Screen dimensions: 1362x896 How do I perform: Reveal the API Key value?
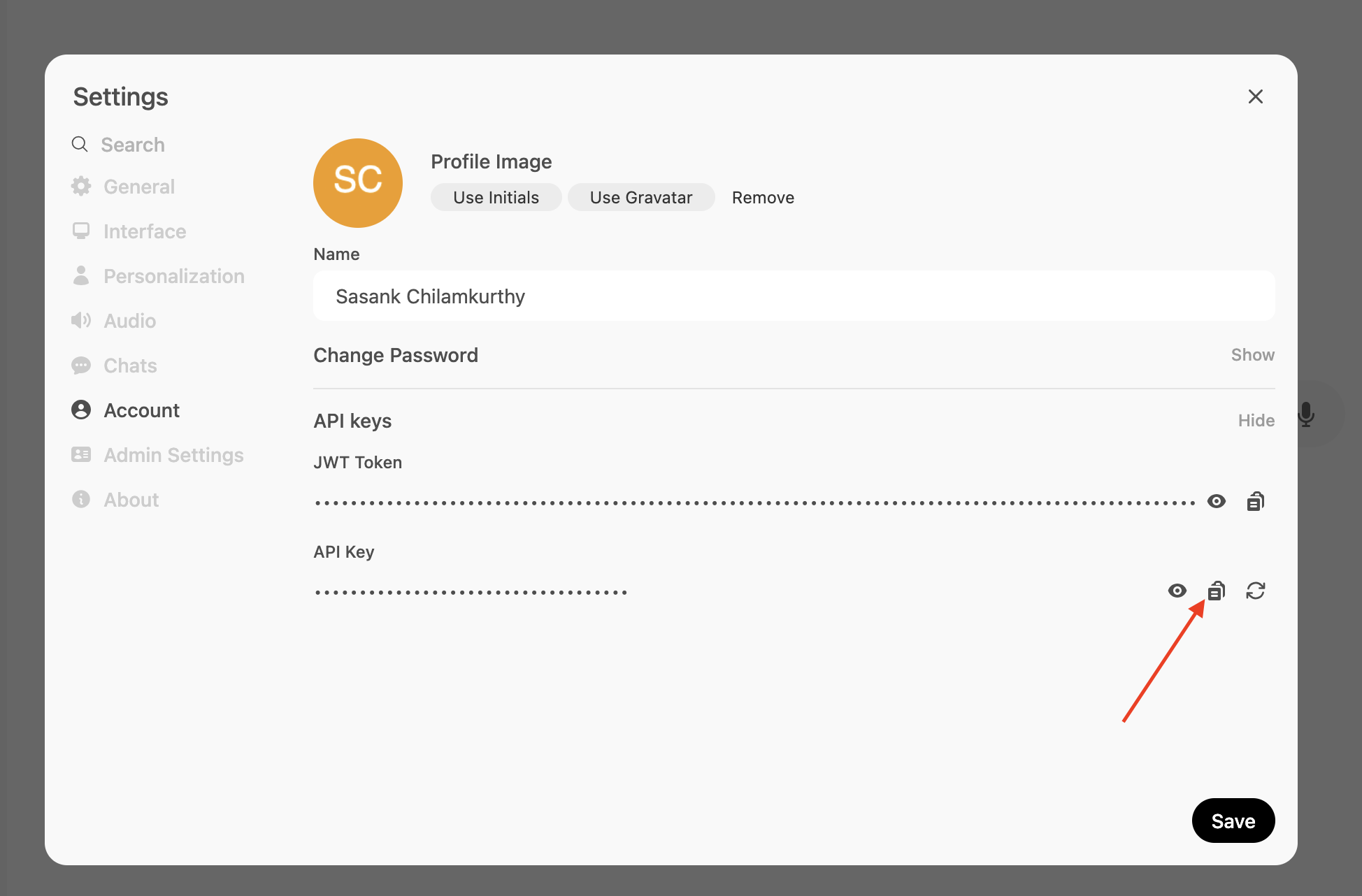click(x=1177, y=591)
